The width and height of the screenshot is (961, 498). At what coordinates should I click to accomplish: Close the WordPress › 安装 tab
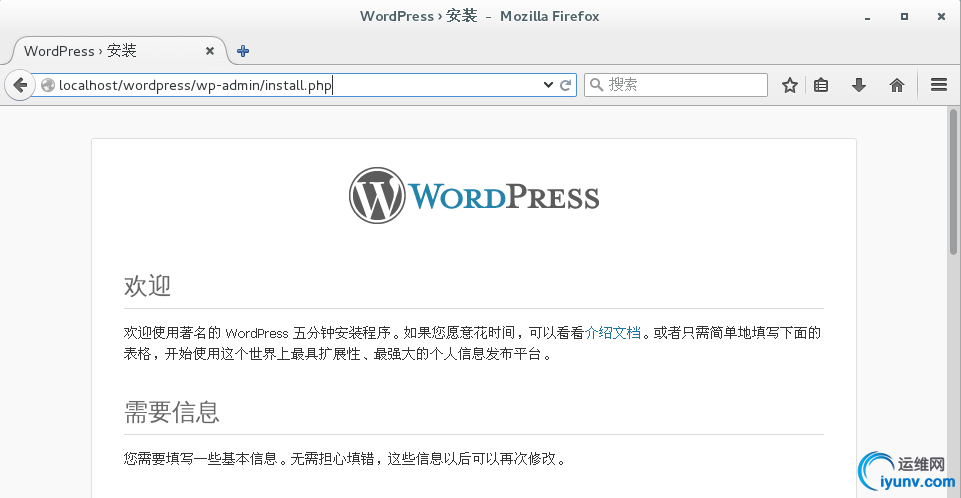pos(210,51)
